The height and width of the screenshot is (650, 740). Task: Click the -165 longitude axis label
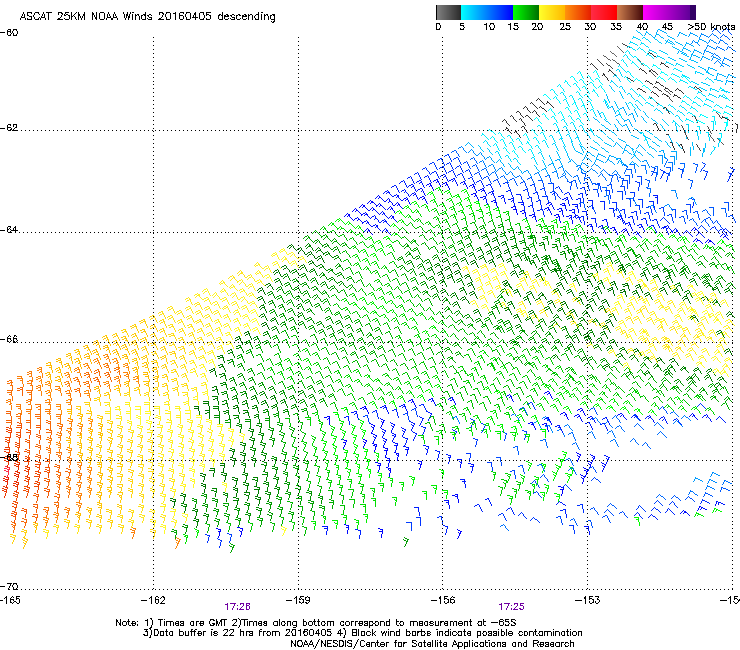click(x=10, y=600)
